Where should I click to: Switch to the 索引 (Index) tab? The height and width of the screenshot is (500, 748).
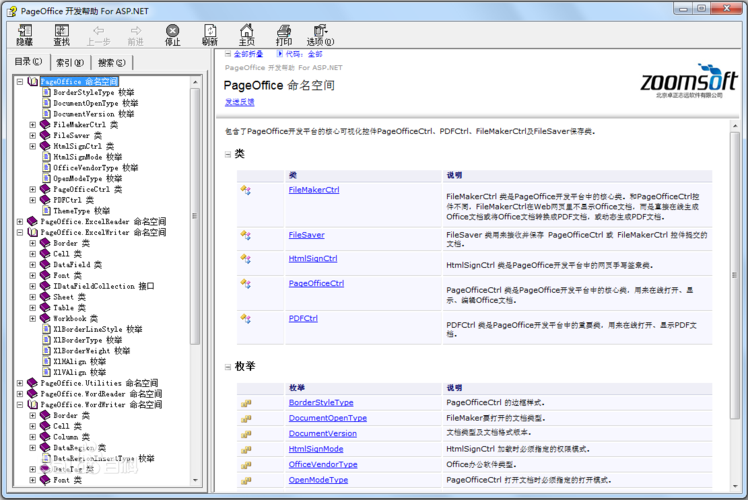70,62
